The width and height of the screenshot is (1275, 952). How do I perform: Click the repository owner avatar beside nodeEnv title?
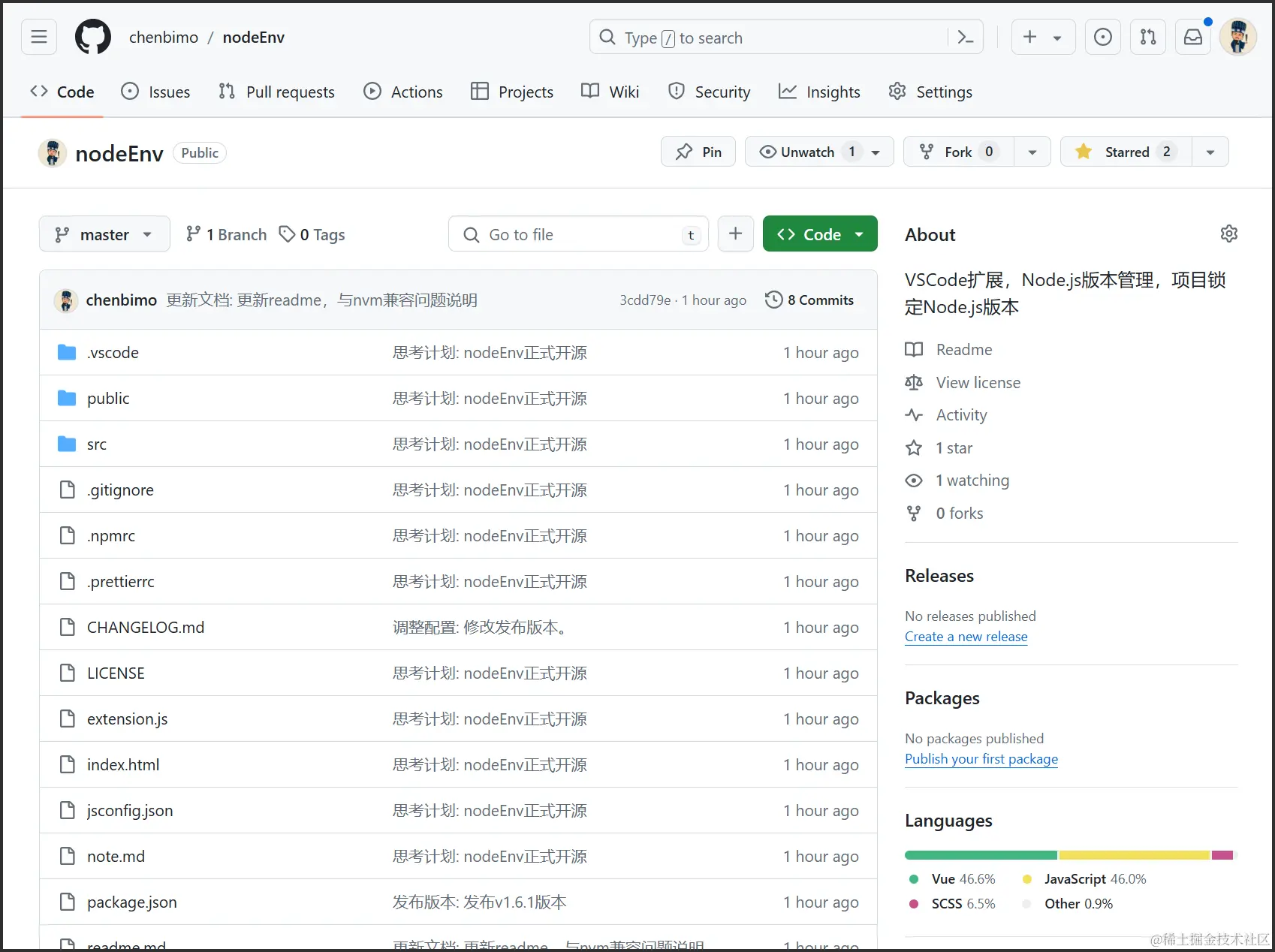53,153
